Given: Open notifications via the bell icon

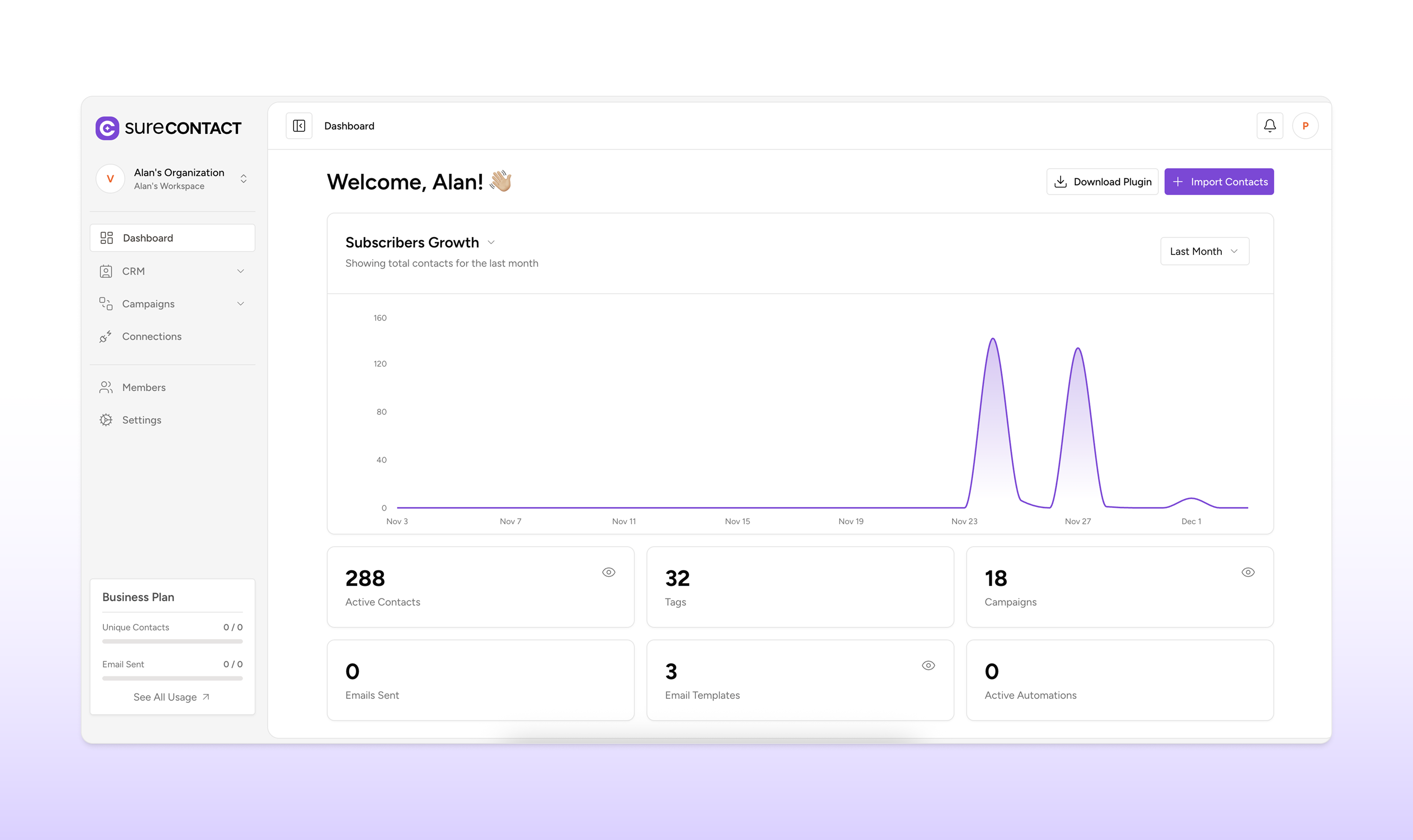Looking at the screenshot, I should pyautogui.click(x=1270, y=125).
